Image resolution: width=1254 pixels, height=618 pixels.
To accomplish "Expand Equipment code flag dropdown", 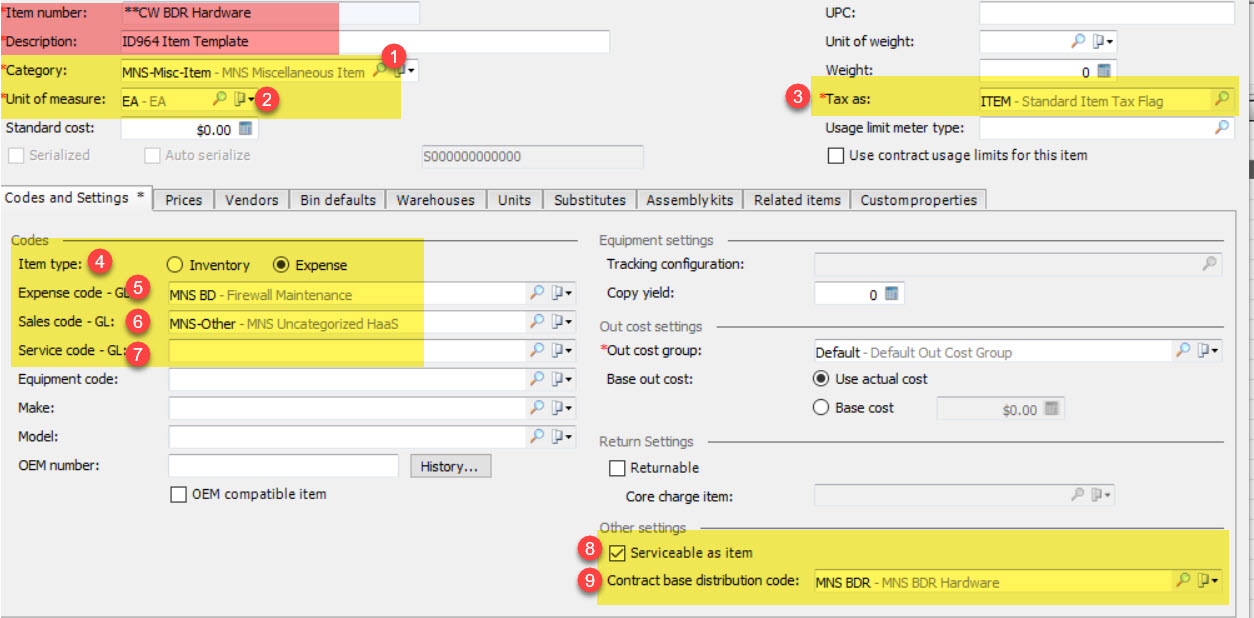I will pyautogui.click(x=563, y=379).
